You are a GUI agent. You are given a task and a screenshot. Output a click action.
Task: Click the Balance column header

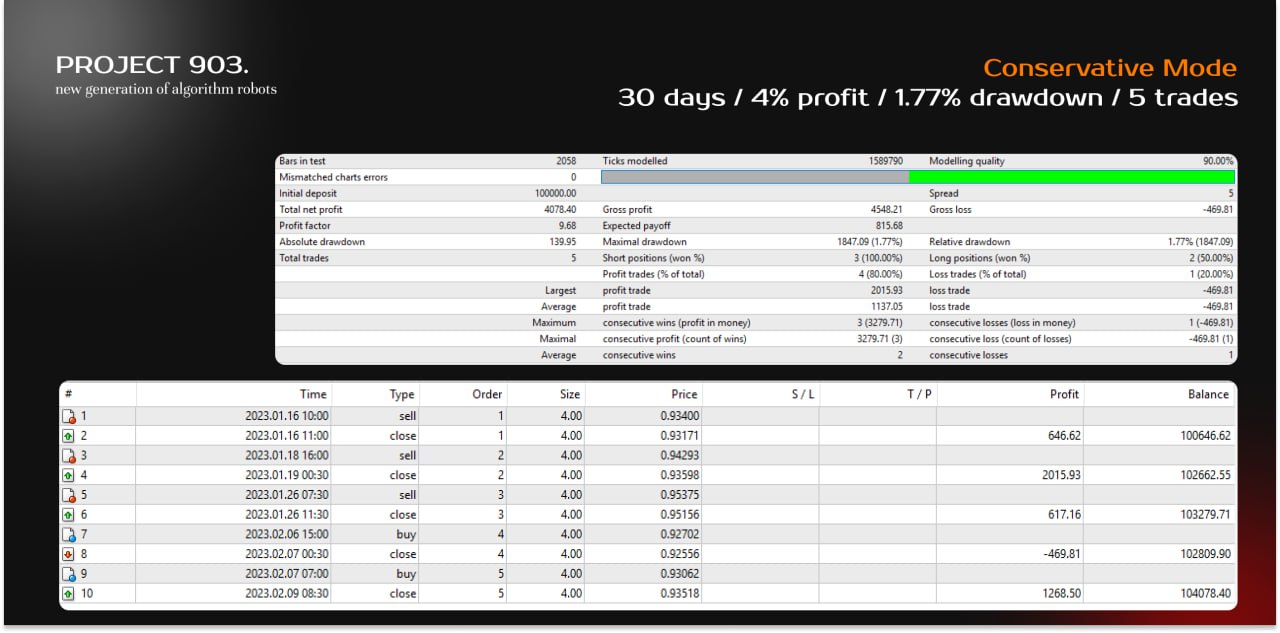tap(1208, 394)
